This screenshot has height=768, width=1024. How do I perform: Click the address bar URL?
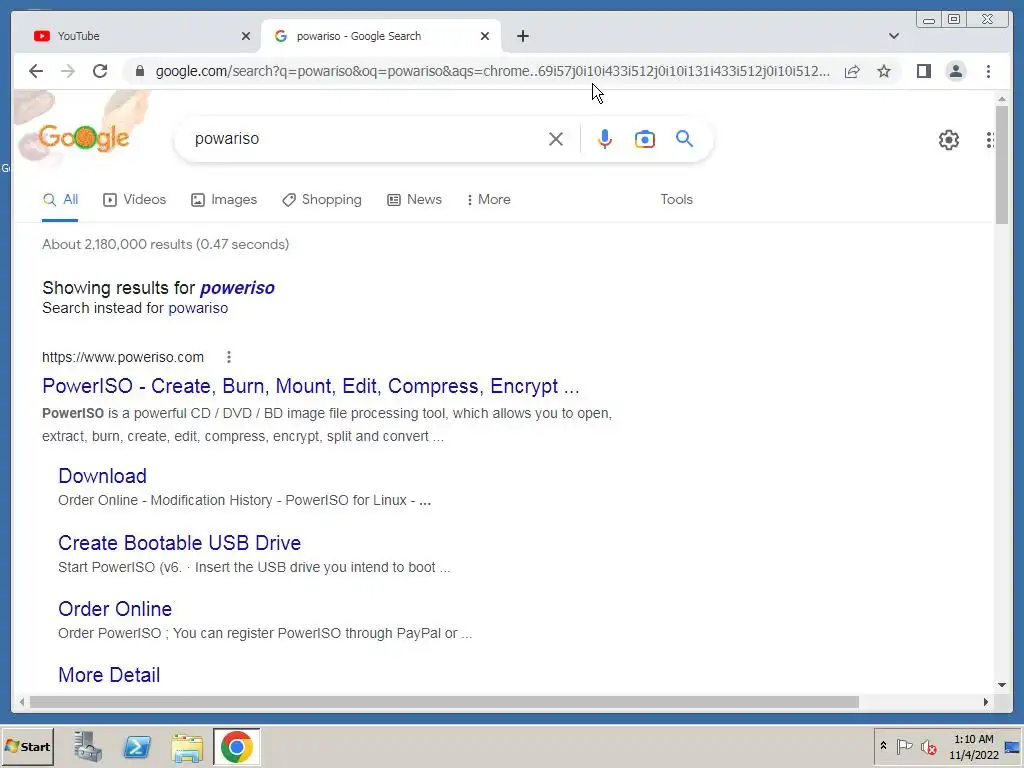click(492, 71)
